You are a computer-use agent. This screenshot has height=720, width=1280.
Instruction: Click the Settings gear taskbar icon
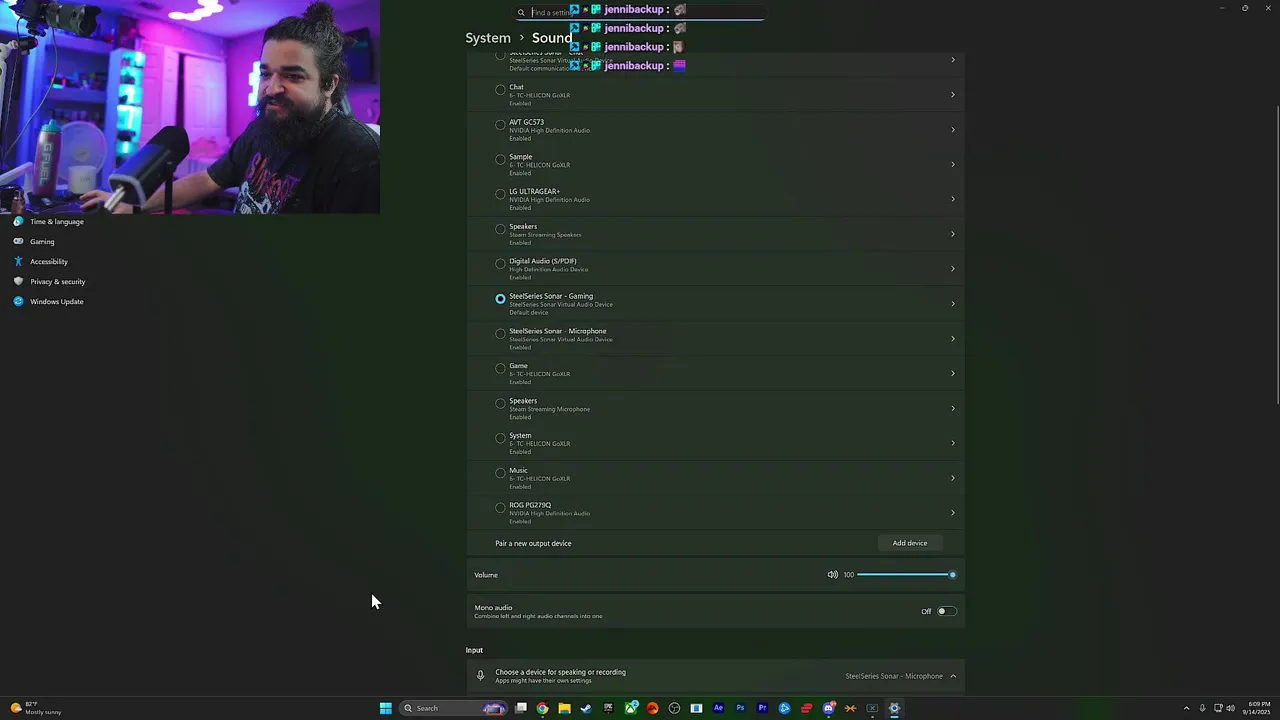coord(894,708)
